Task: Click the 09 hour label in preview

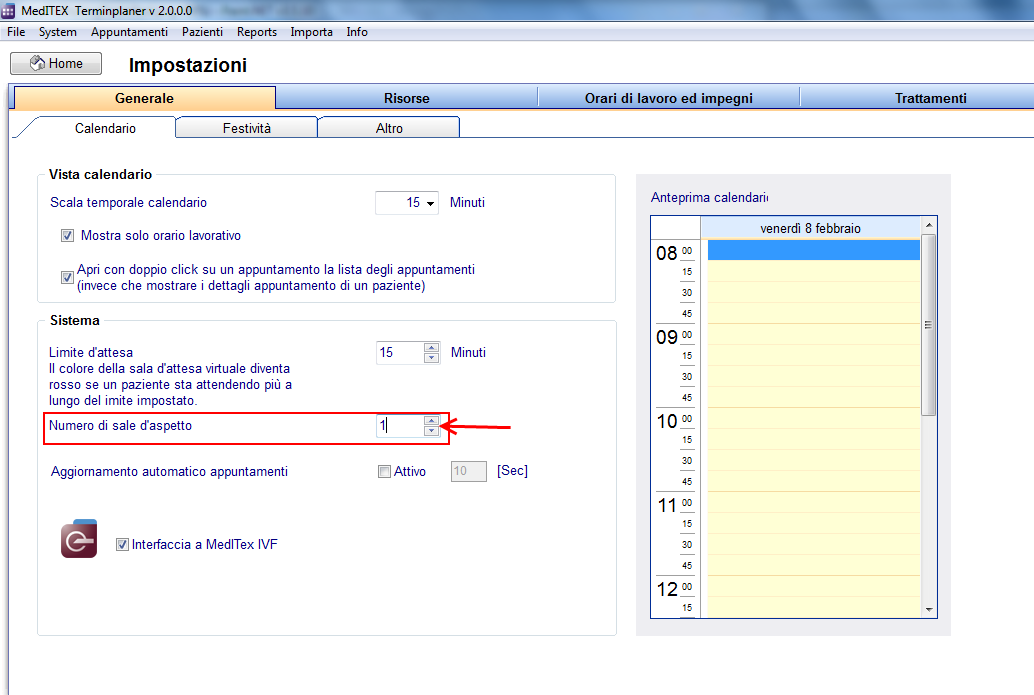Action: point(667,338)
